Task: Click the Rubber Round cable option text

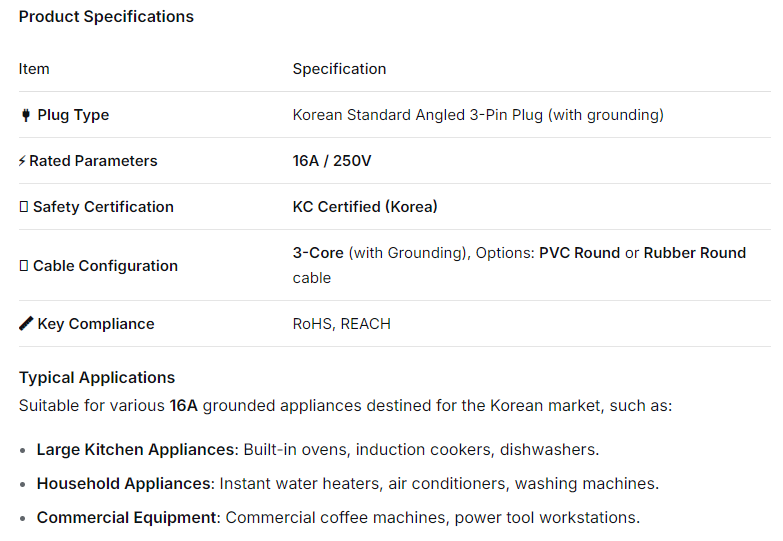Action: click(694, 253)
